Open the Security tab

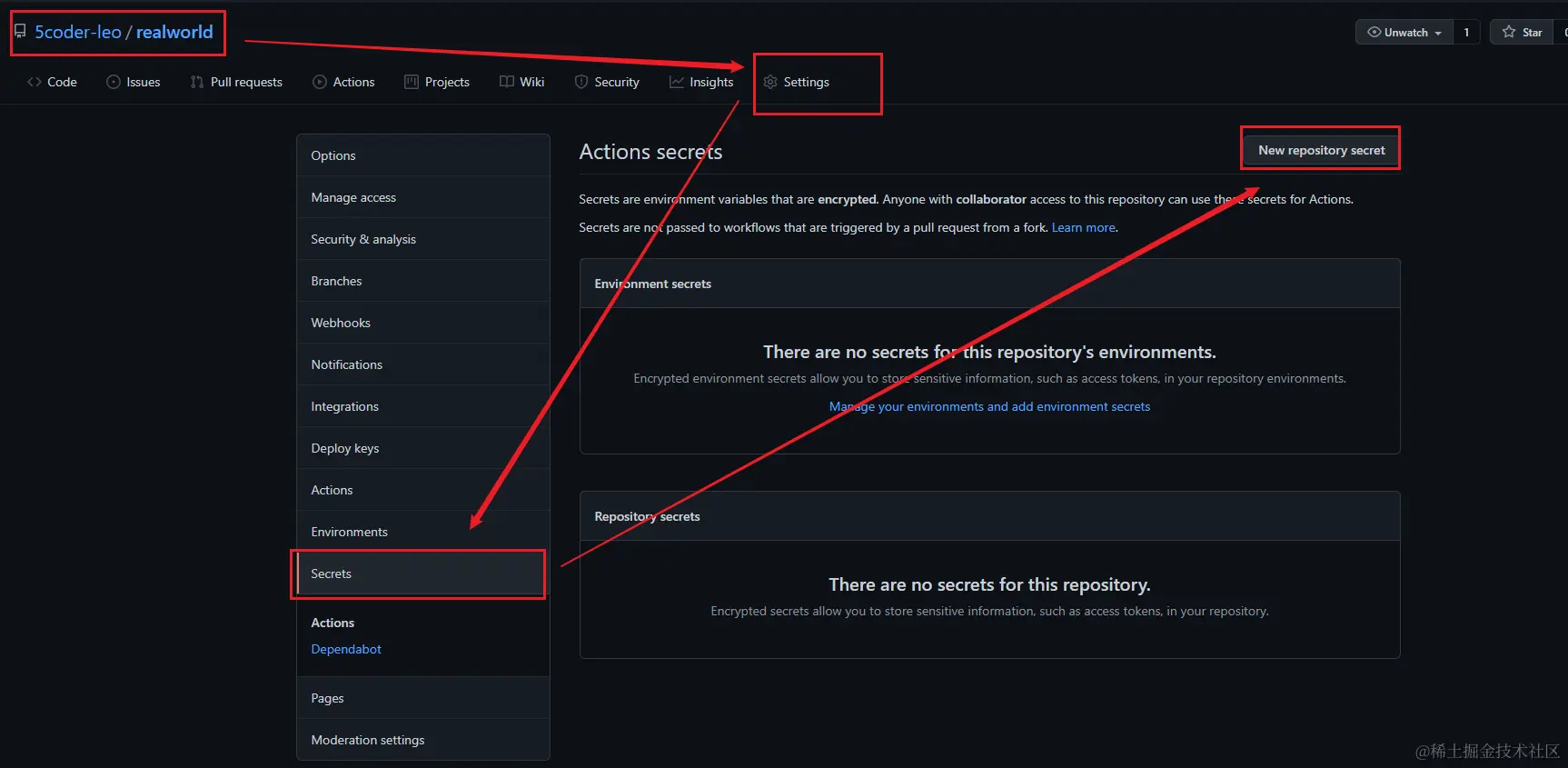[x=607, y=82]
